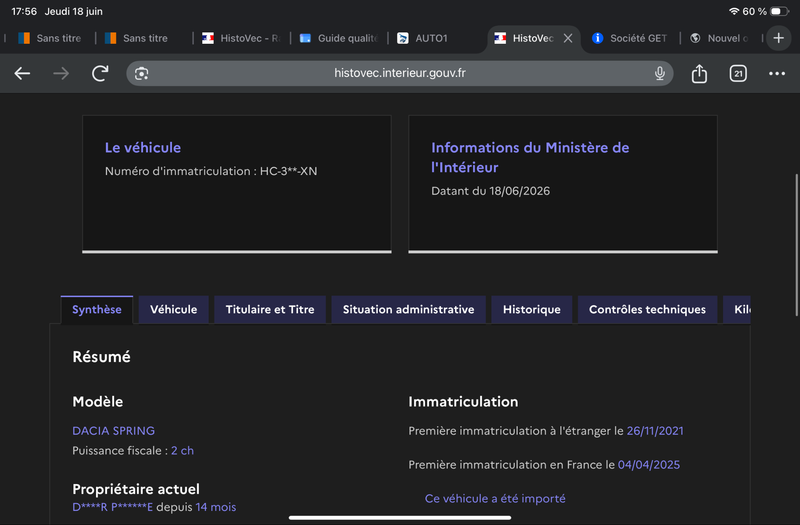Tap the microphone voice search icon

[x=660, y=73]
